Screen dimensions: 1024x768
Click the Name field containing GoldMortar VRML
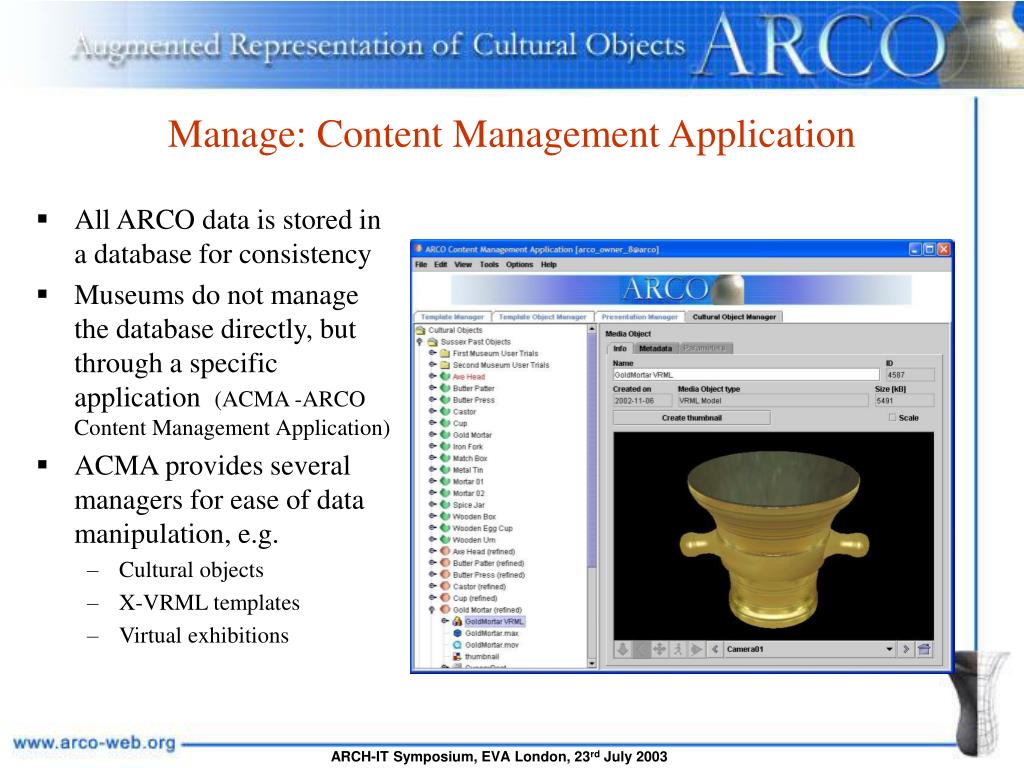click(746, 375)
